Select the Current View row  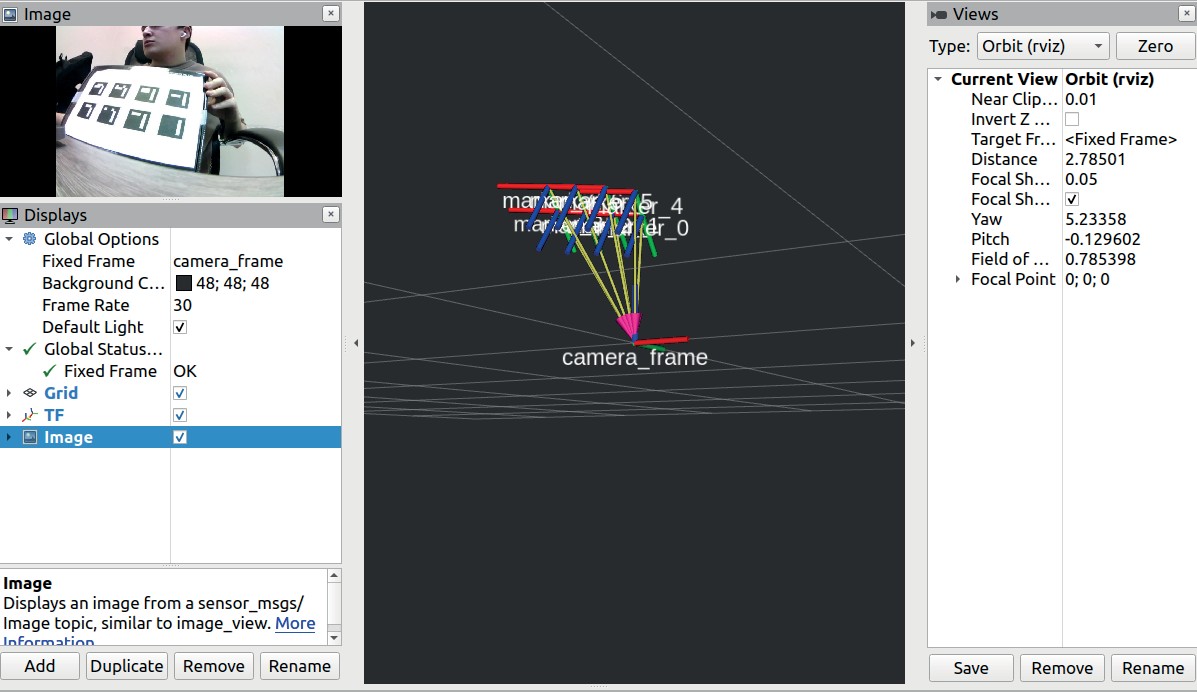[x=1004, y=79]
